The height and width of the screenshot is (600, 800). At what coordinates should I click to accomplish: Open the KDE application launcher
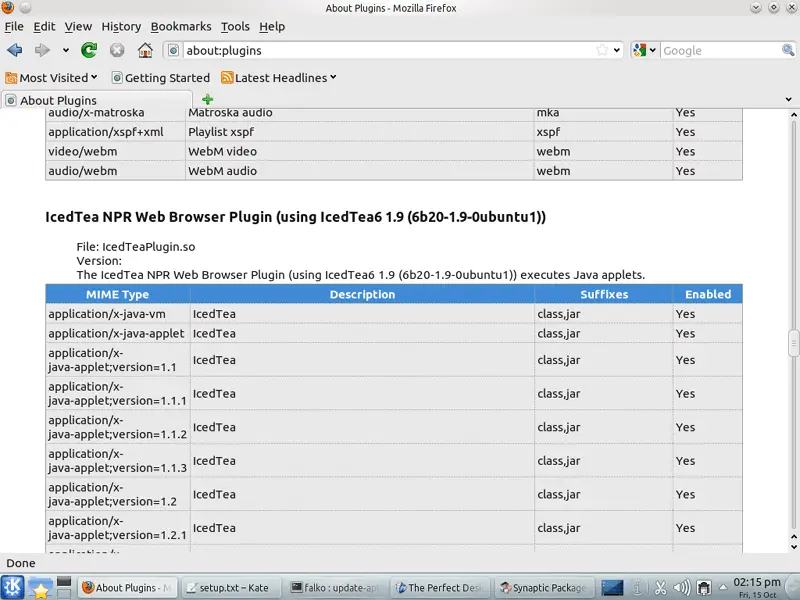coord(12,587)
